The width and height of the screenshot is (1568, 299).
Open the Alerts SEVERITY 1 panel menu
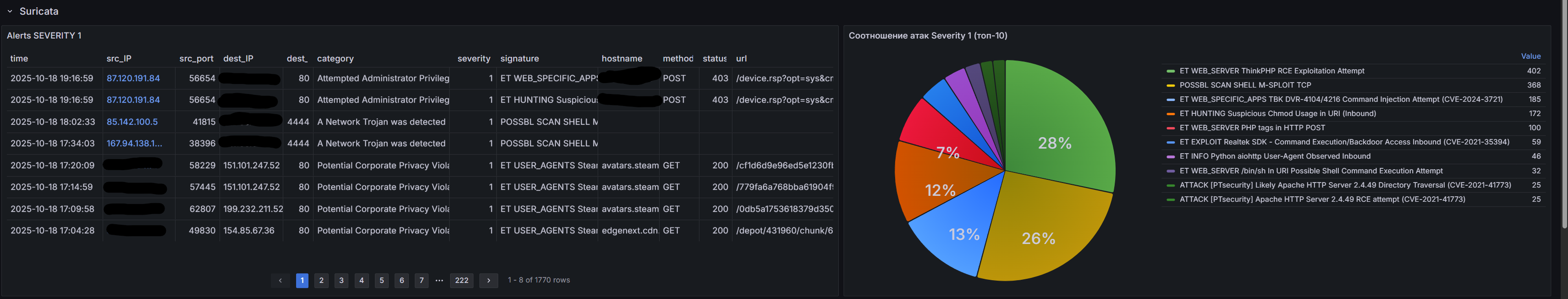pos(44,36)
